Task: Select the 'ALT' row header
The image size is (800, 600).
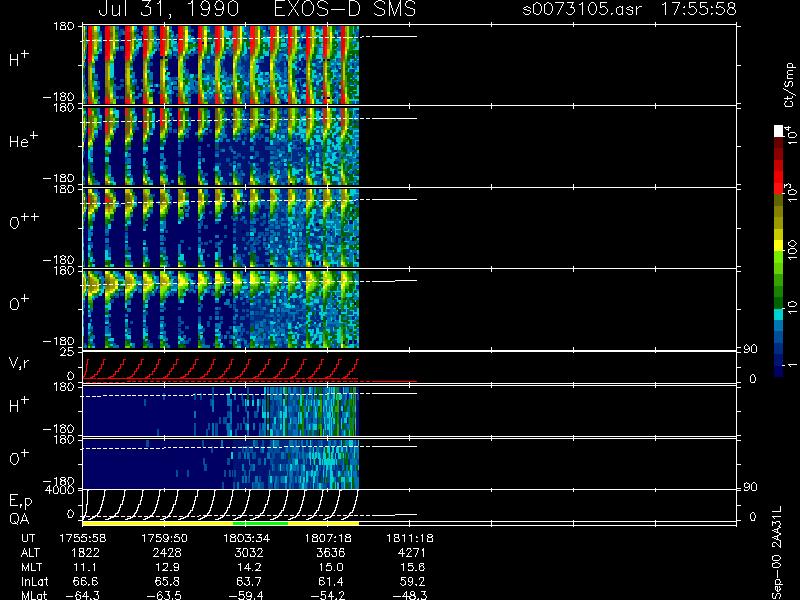Action: click(31, 553)
